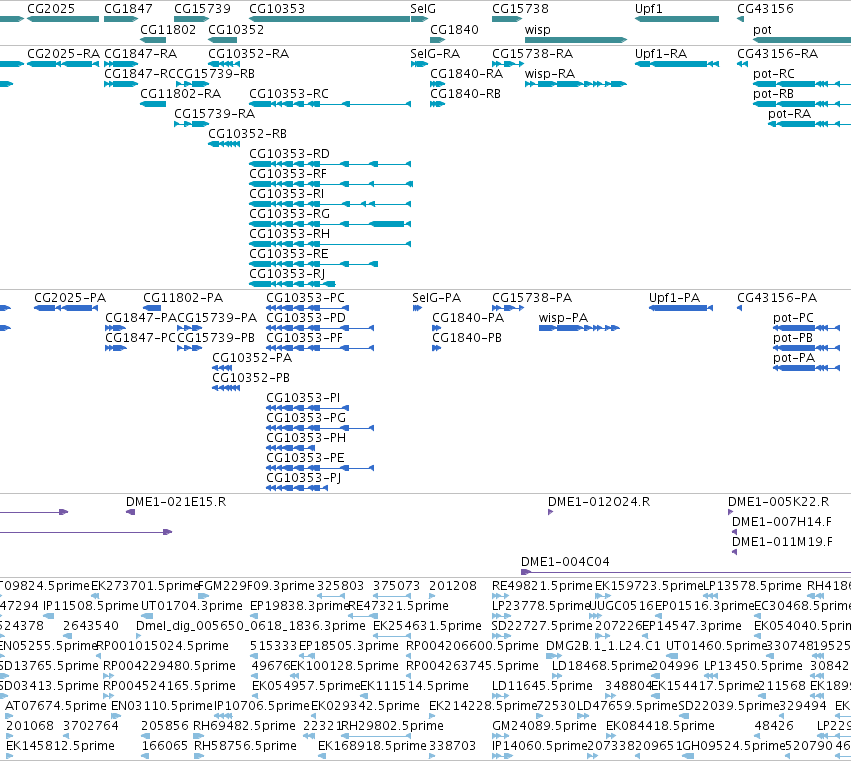The width and height of the screenshot is (851, 761).
Task: Click the CG10352-RA transcript label
Action: [249, 54]
